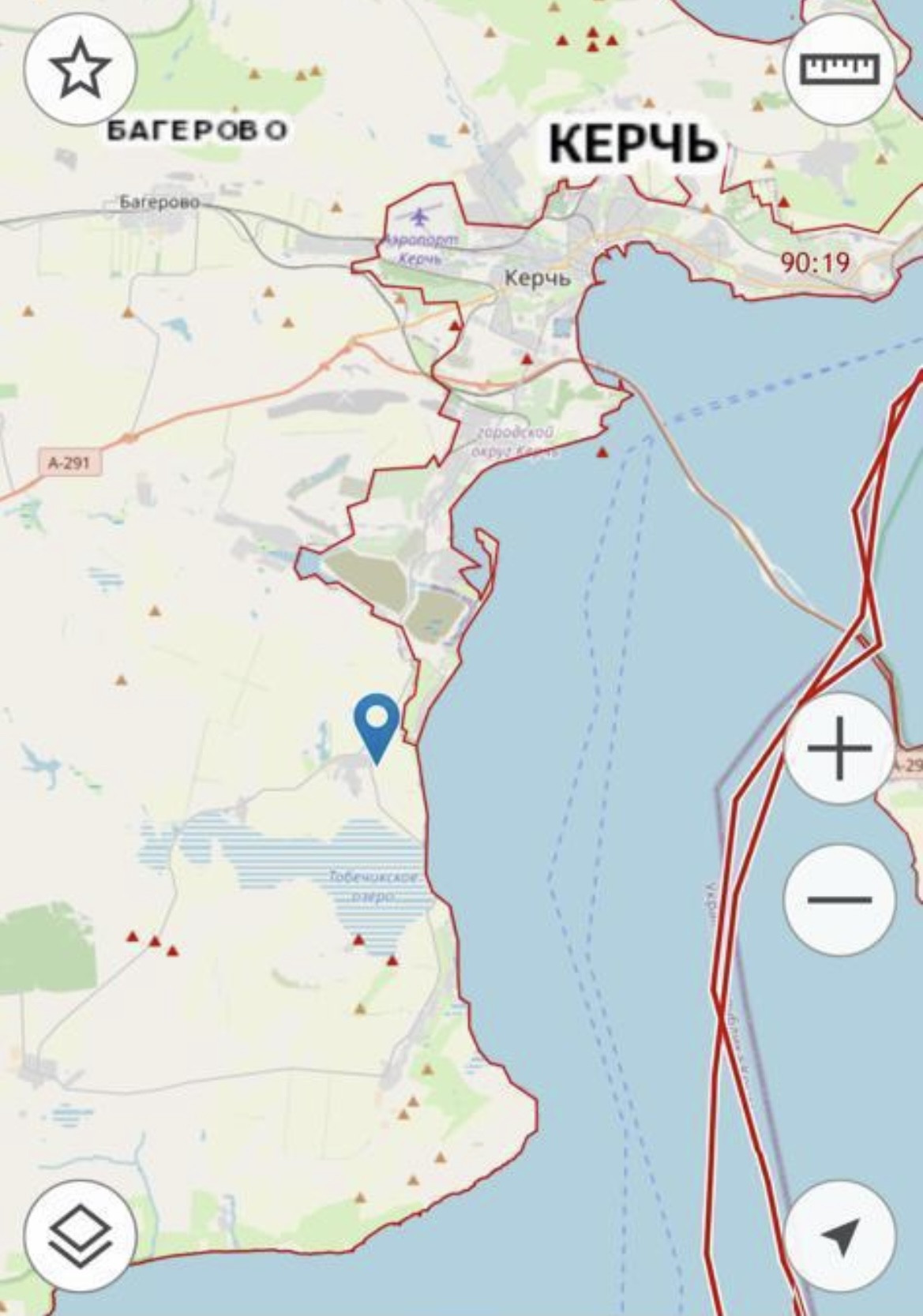Screen dimensions: 923x1316
Task: Click the 90:19 cadastral number label
Action: [x=816, y=262]
